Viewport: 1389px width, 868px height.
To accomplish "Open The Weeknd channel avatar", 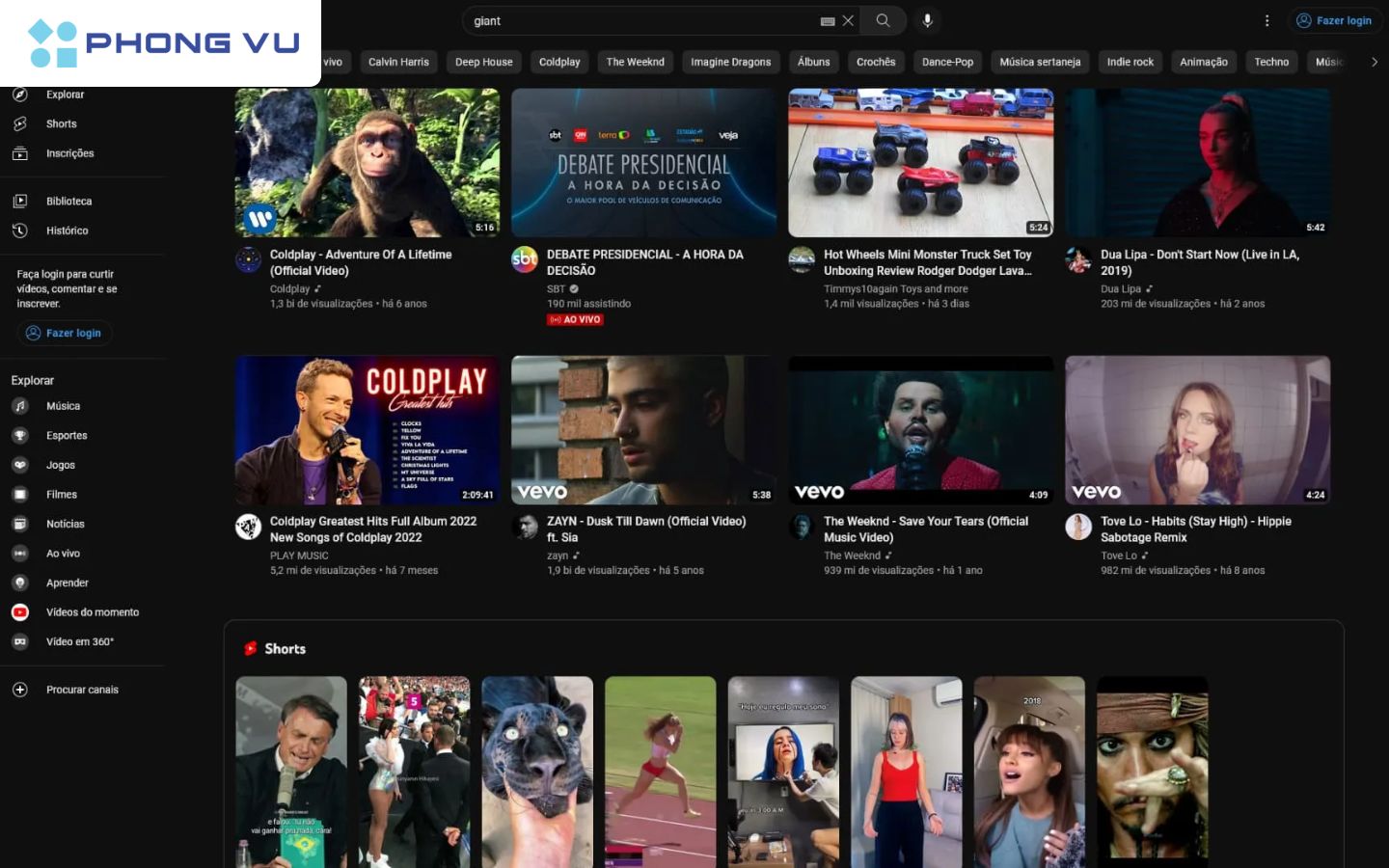I will (802, 527).
